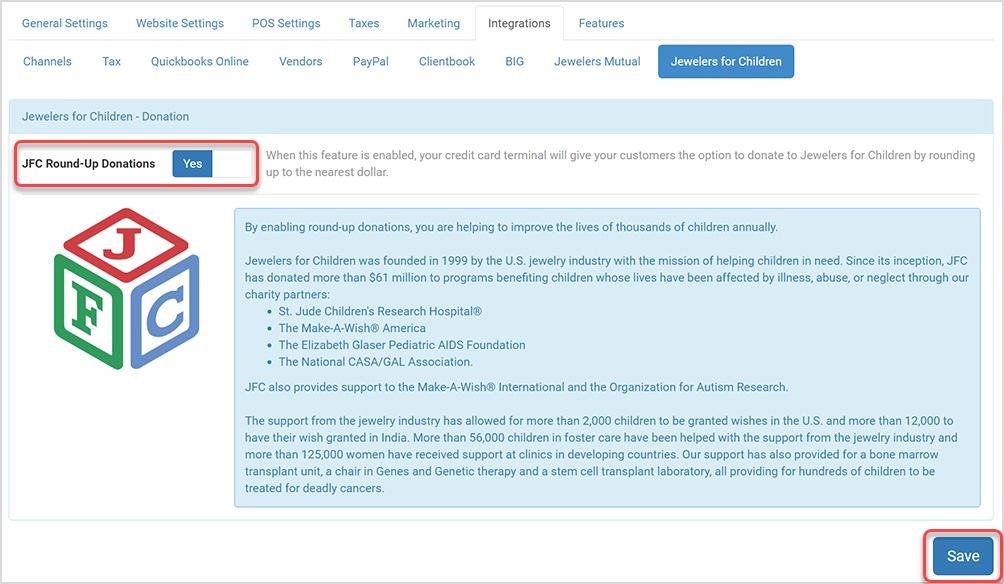The width and height of the screenshot is (1004, 584).
Task: Click the Save button
Action: (x=963, y=556)
